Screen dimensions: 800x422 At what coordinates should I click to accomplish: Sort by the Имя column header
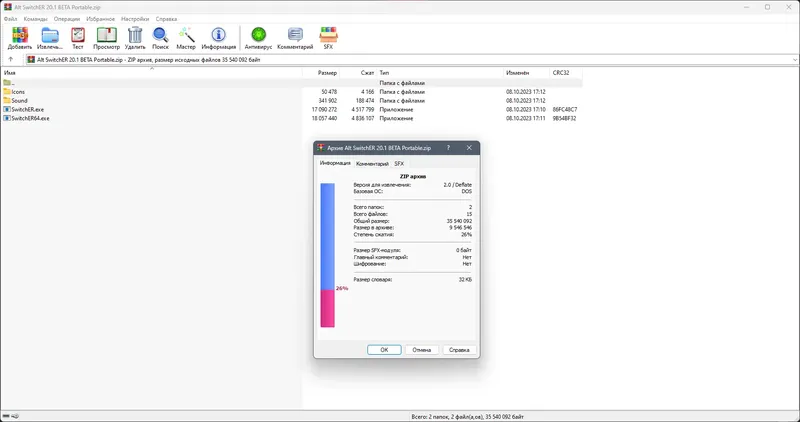pyautogui.click(x=152, y=73)
